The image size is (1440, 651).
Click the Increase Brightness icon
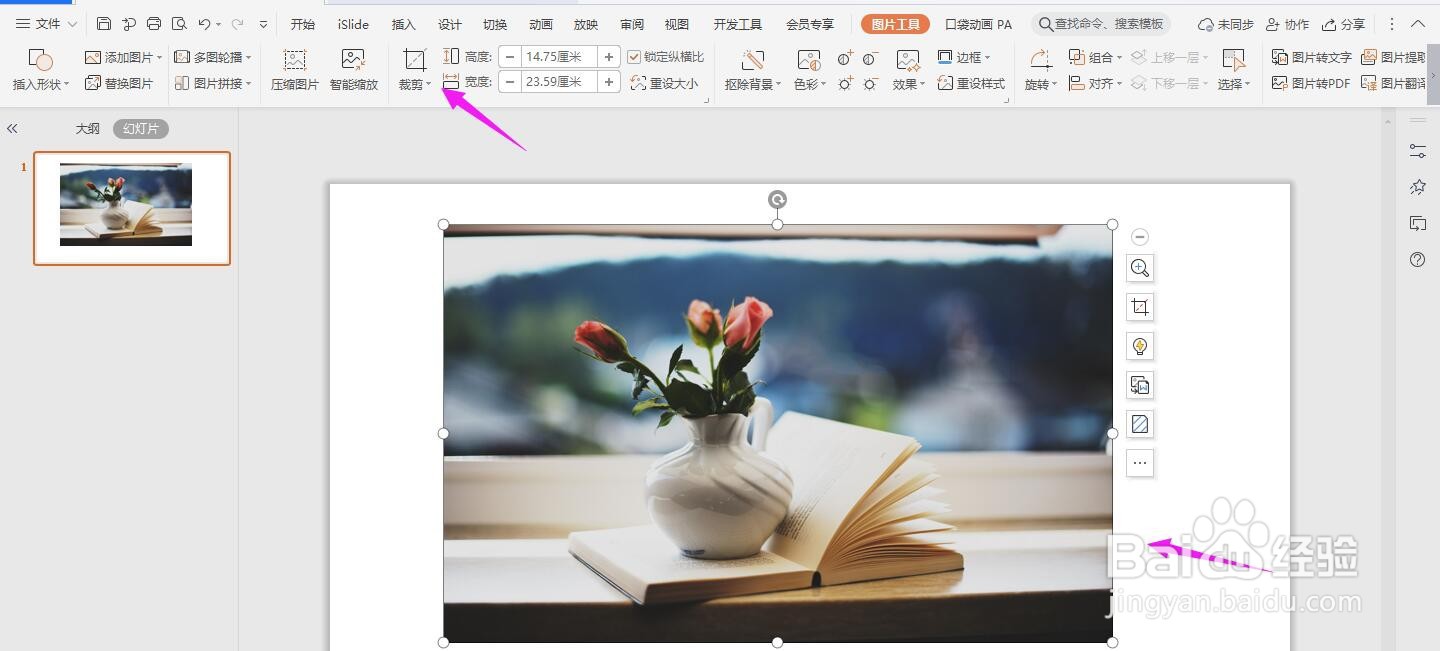[846, 84]
